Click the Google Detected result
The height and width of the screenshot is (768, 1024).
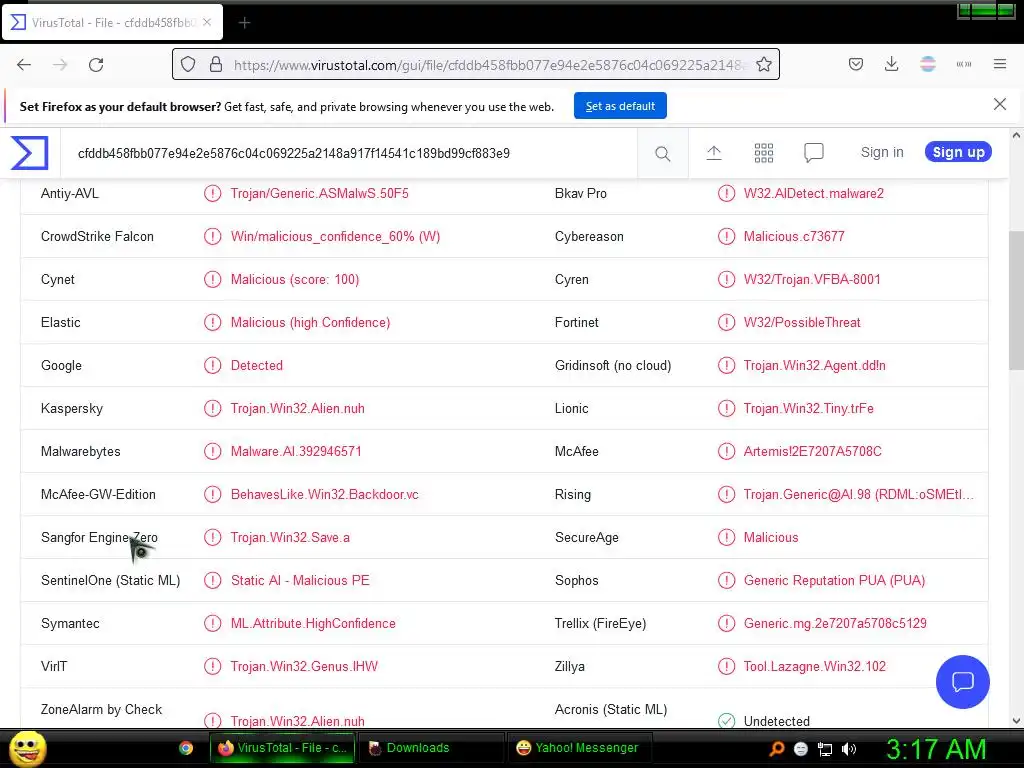pos(257,366)
